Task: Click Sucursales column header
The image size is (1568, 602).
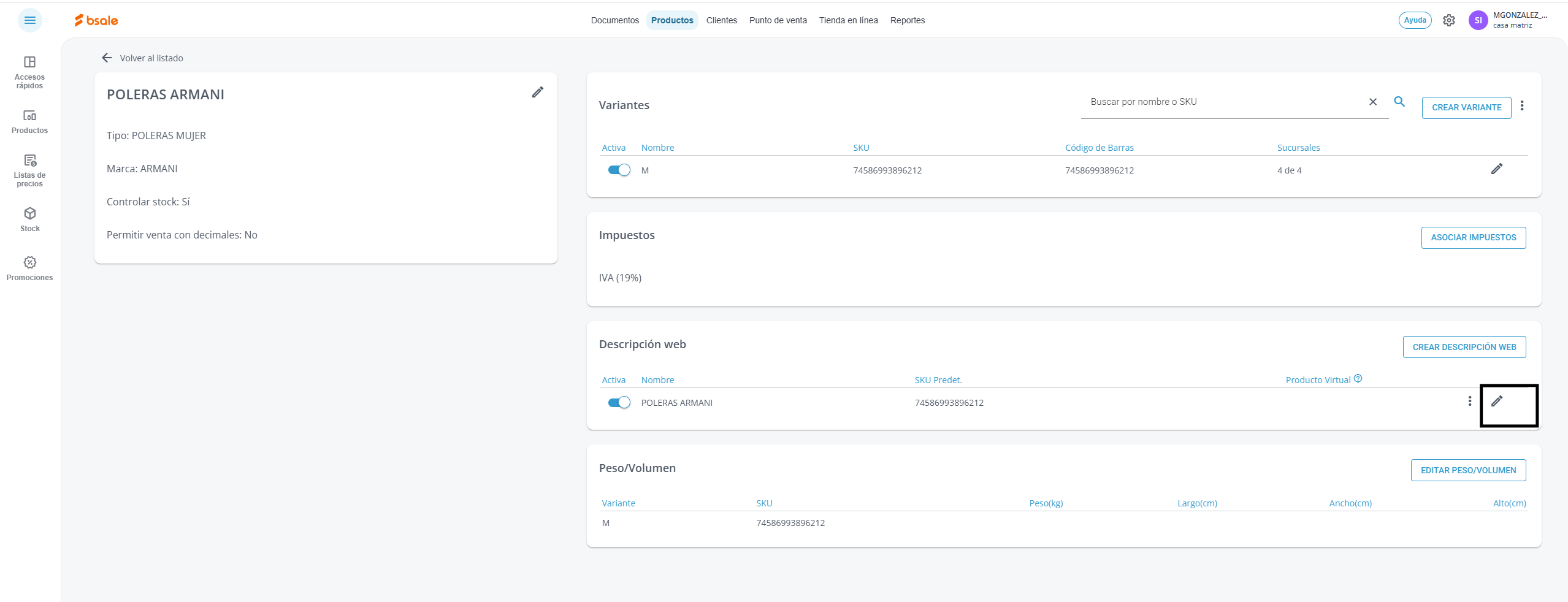Action: [x=1299, y=148]
